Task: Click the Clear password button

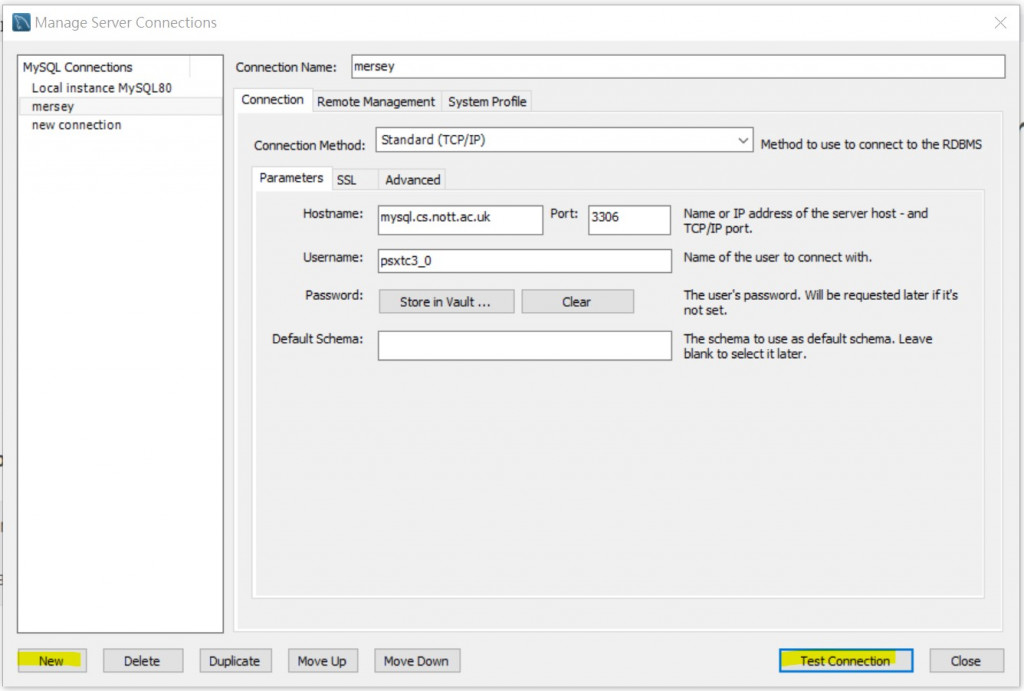Action: [577, 302]
